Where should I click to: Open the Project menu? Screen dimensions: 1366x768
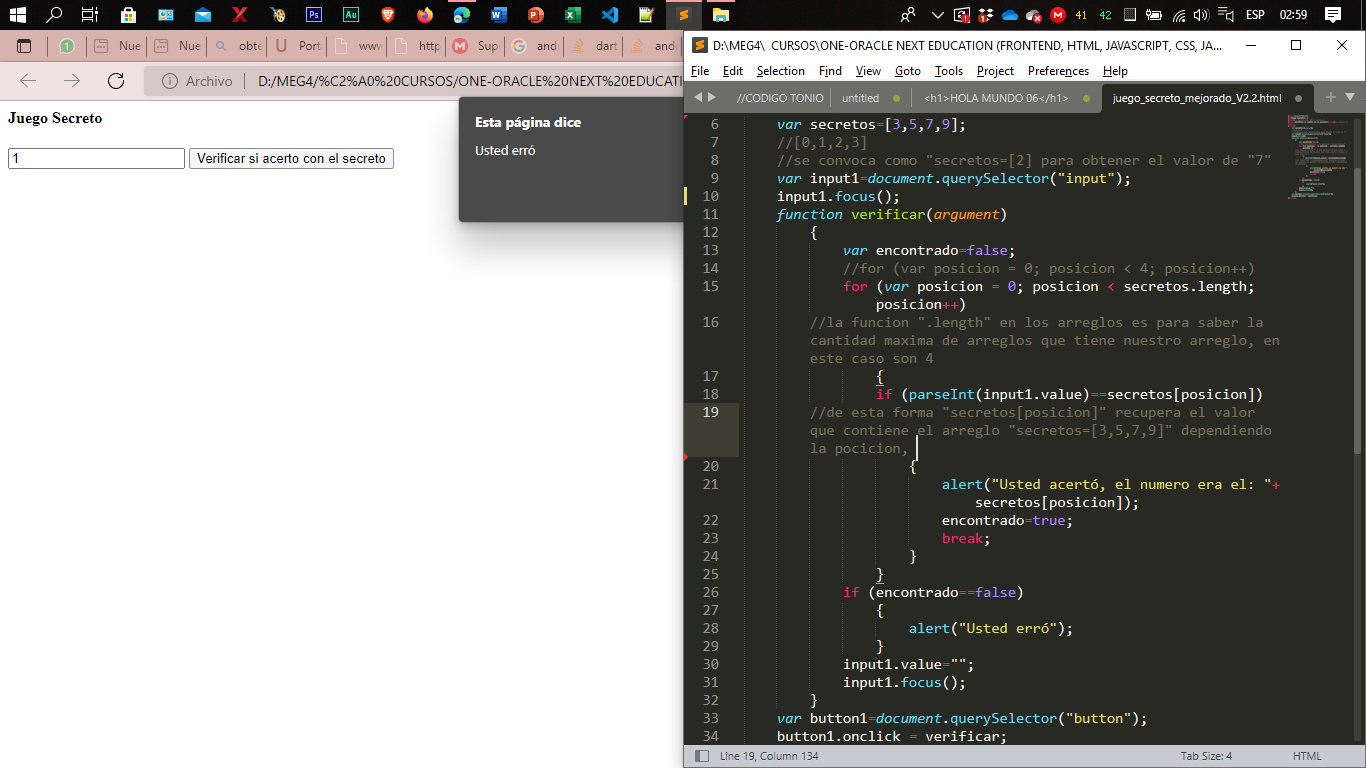[x=995, y=71]
